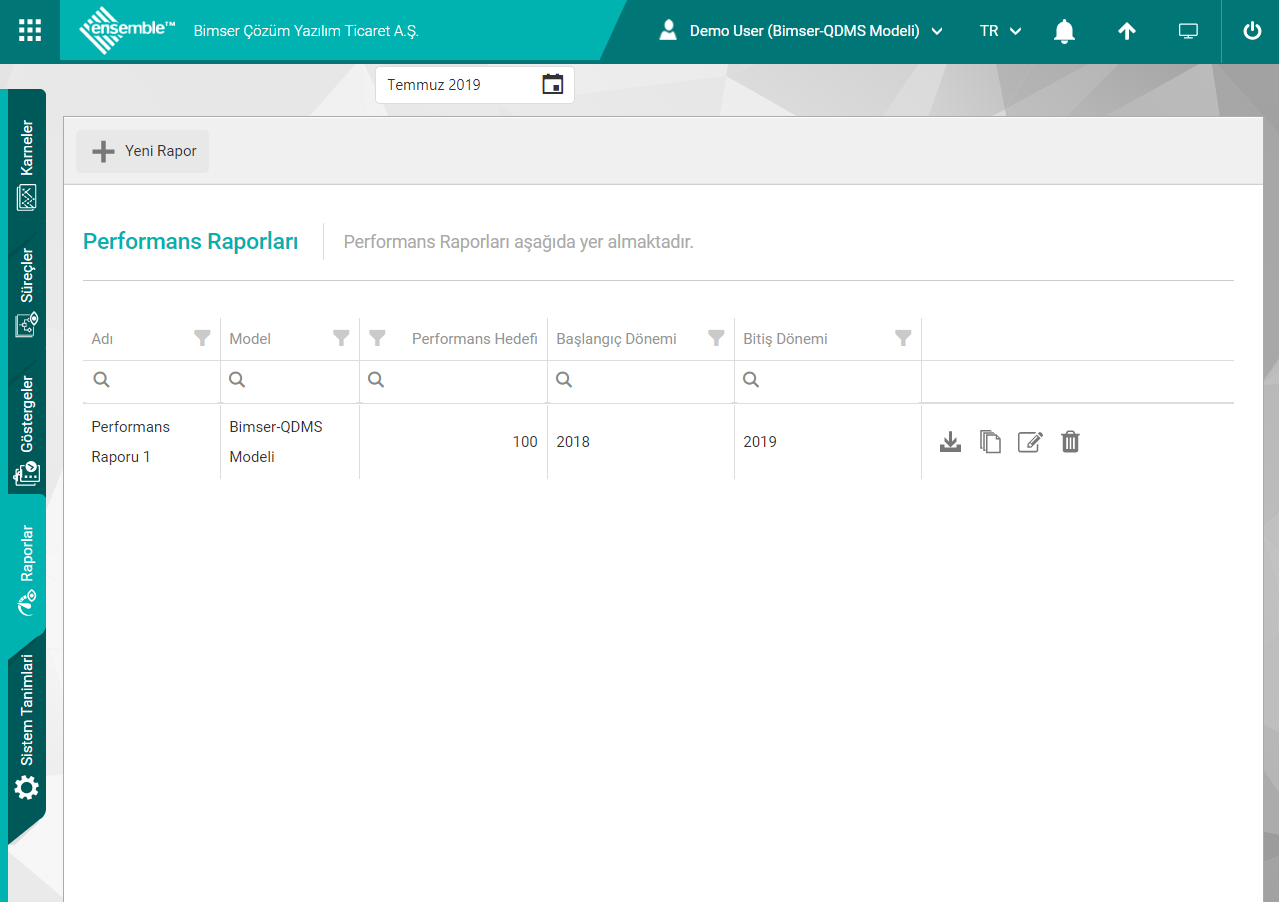The image size is (1279, 902).
Task: Open filter for Bitiş Dönemi column
Action: pyautogui.click(x=903, y=338)
